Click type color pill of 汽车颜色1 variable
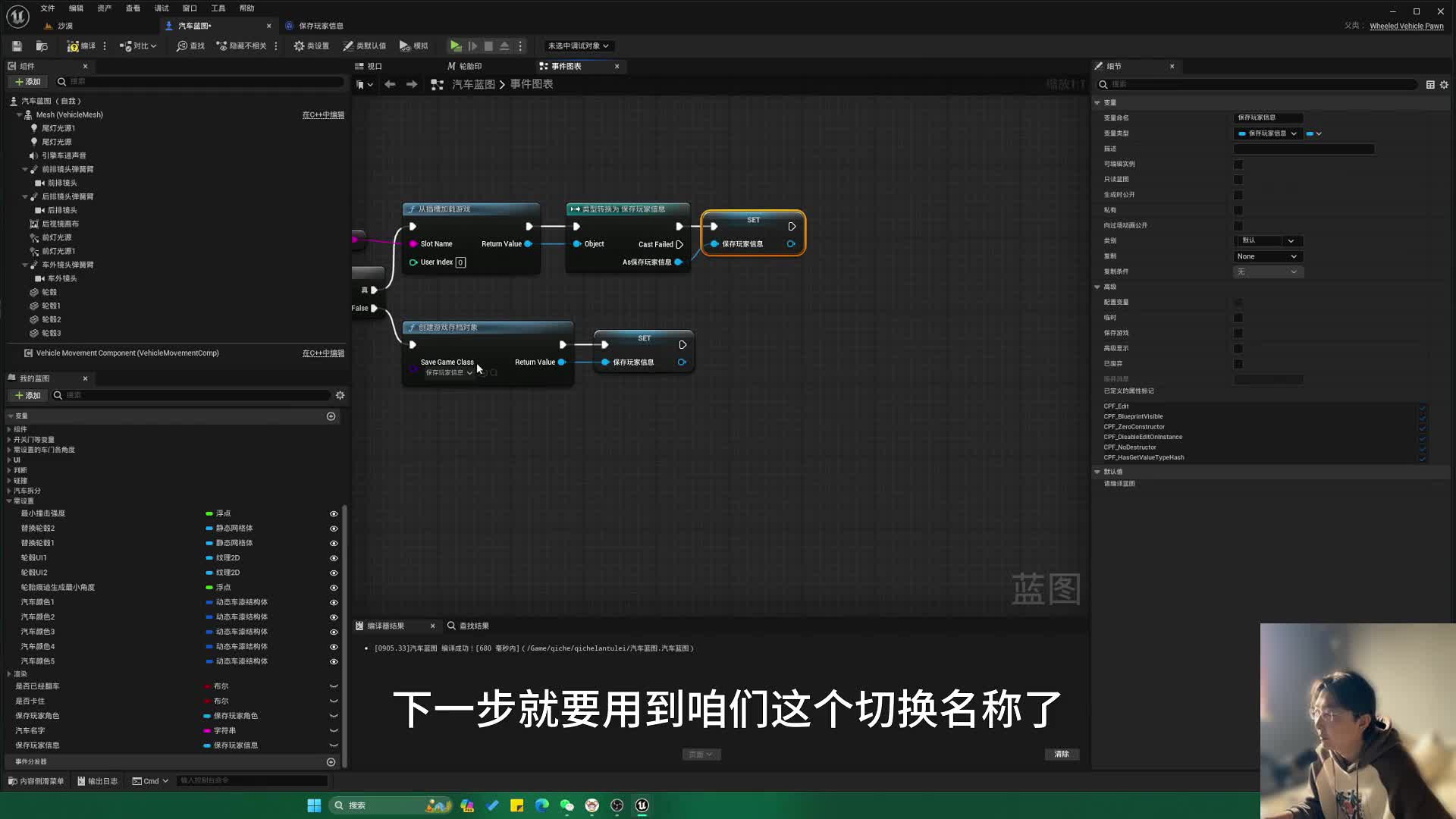The image size is (1456, 819). (x=209, y=603)
